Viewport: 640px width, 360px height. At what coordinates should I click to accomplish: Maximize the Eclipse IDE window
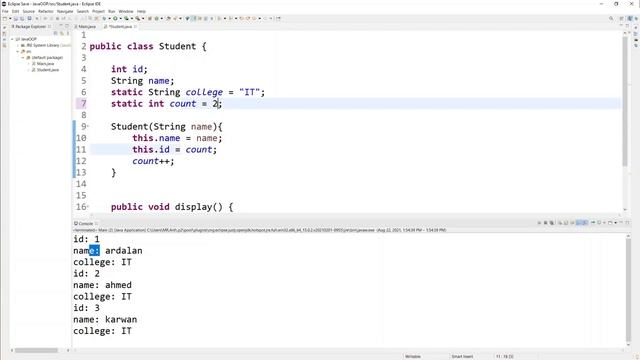(616, 4)
